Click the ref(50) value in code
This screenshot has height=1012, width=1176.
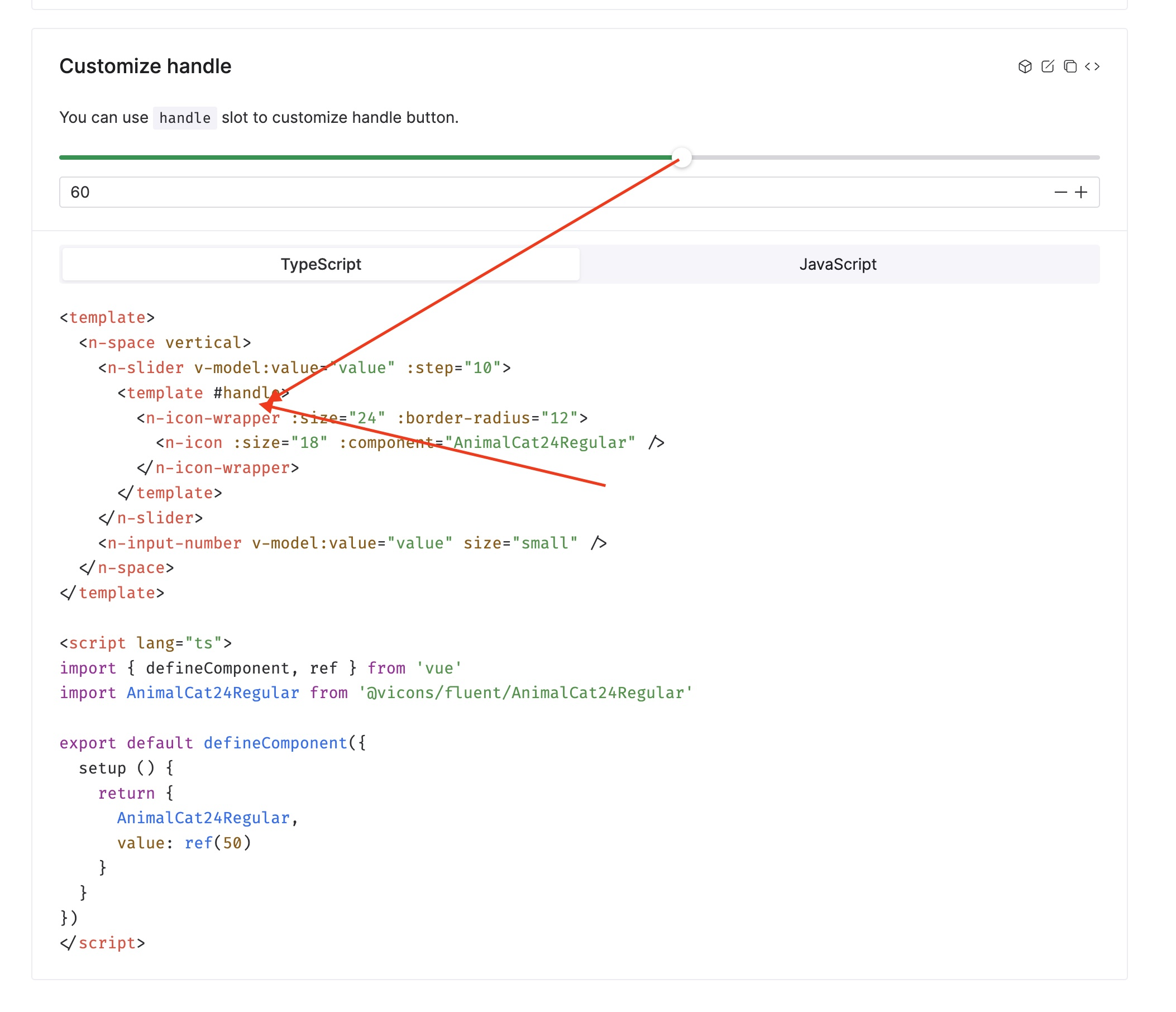click(x=217, y=843)
